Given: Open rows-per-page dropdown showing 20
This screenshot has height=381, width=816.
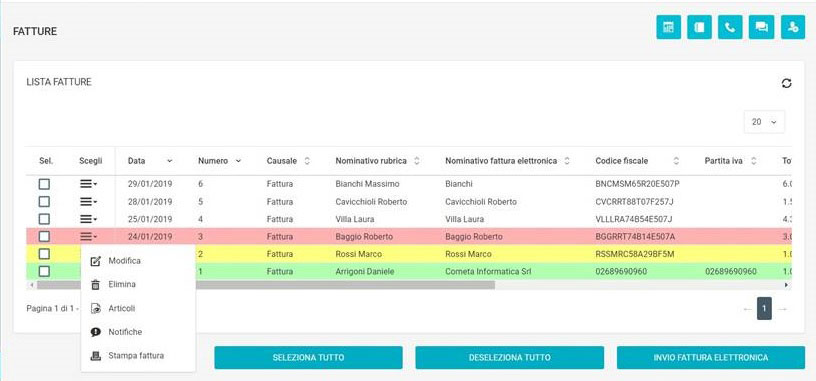Looking at the screenshot, I should point(764,122).
